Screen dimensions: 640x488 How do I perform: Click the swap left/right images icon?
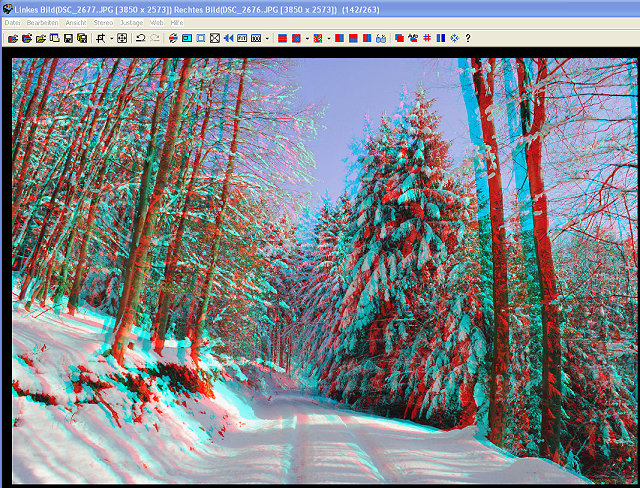[173, 38]
